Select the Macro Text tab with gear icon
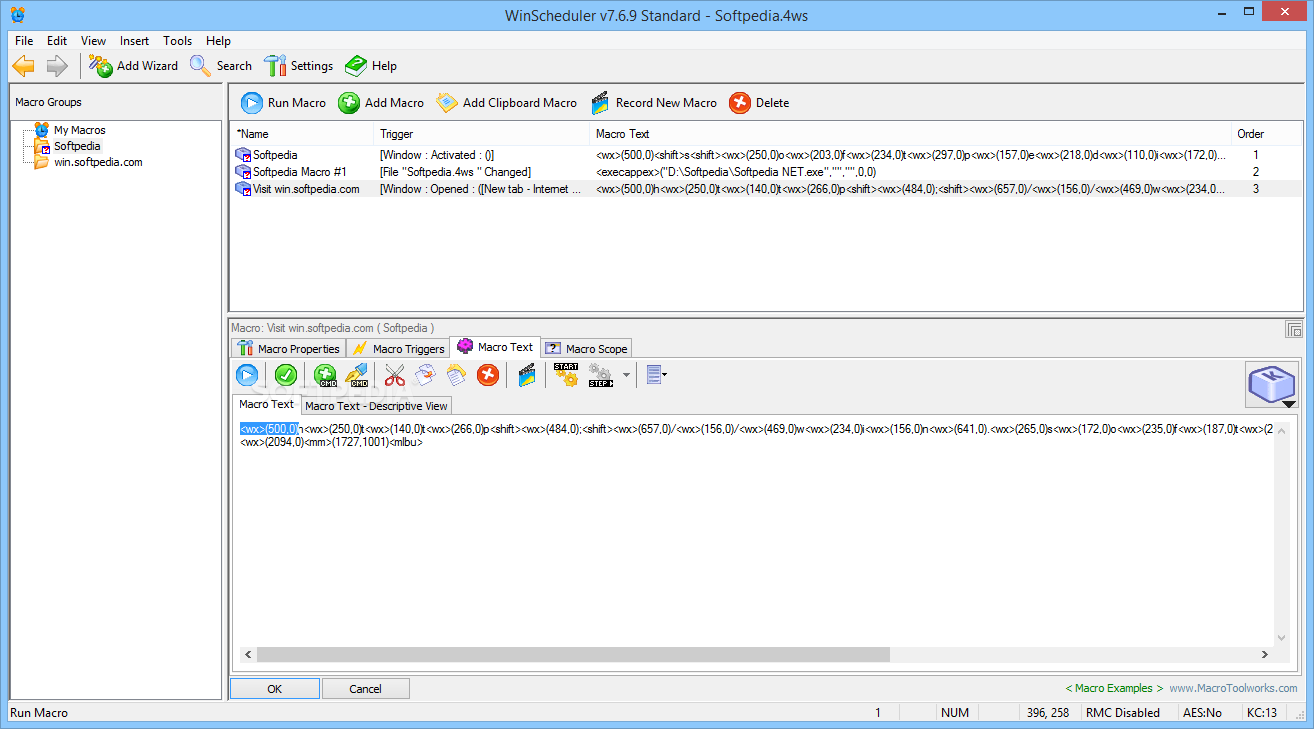 tap(495, 347)
